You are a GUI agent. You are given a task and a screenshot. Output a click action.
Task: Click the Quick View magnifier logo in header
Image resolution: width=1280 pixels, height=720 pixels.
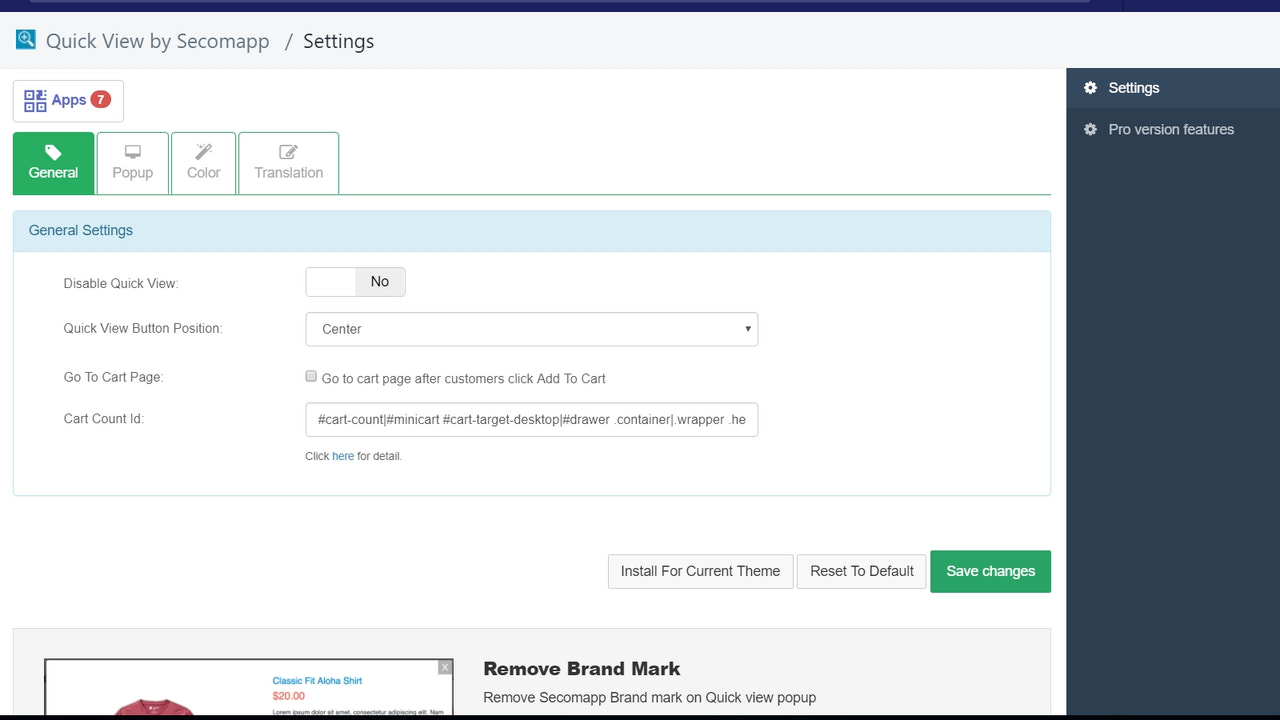(x=25, y=38)
